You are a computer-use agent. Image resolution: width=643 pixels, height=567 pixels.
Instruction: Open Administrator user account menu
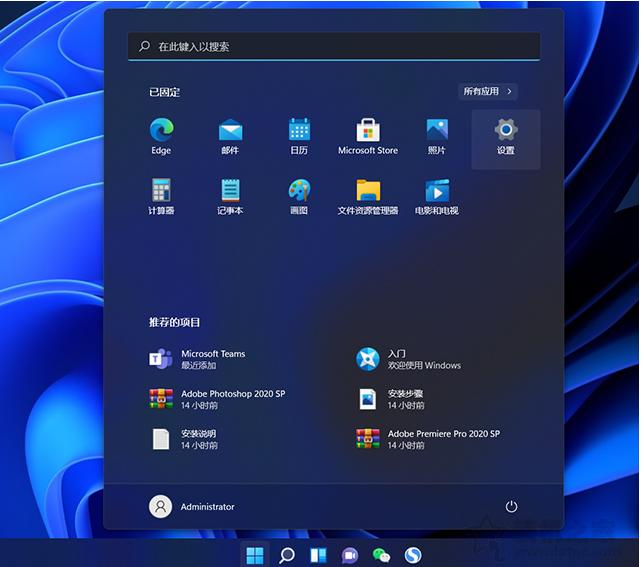click(192, 507)
